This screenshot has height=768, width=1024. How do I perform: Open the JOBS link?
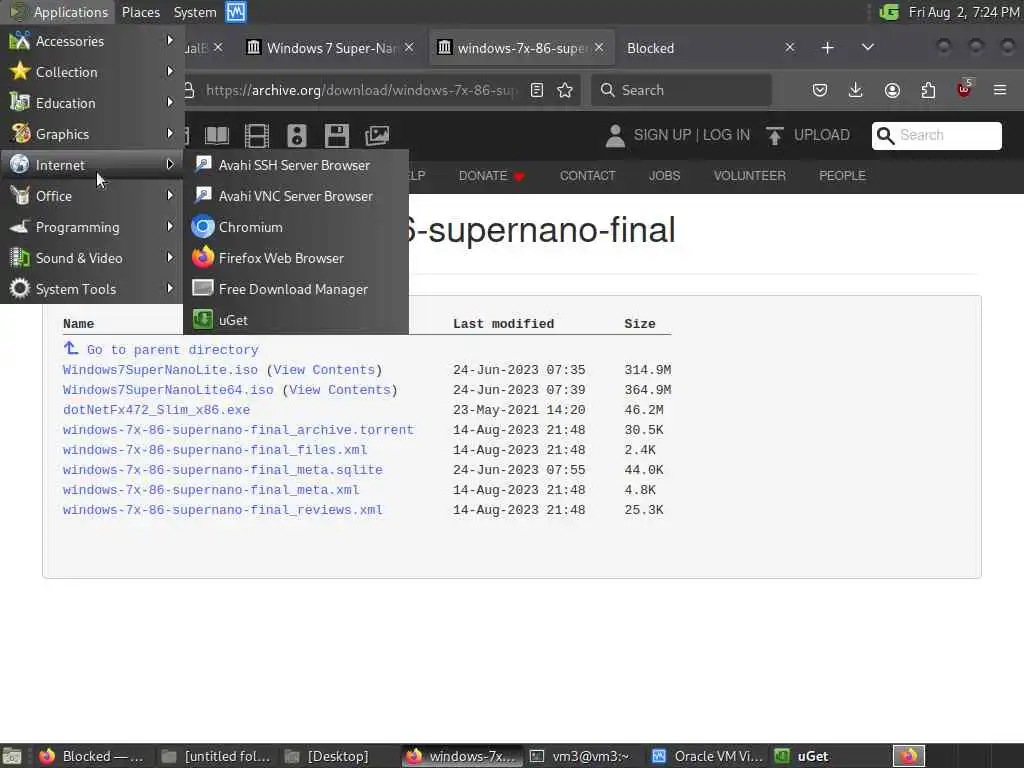click(x=664, y=176)
